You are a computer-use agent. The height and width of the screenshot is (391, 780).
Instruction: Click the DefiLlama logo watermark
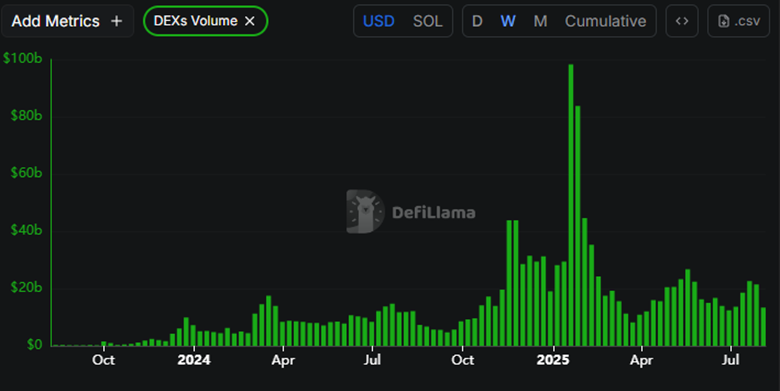tap(366, 211)
